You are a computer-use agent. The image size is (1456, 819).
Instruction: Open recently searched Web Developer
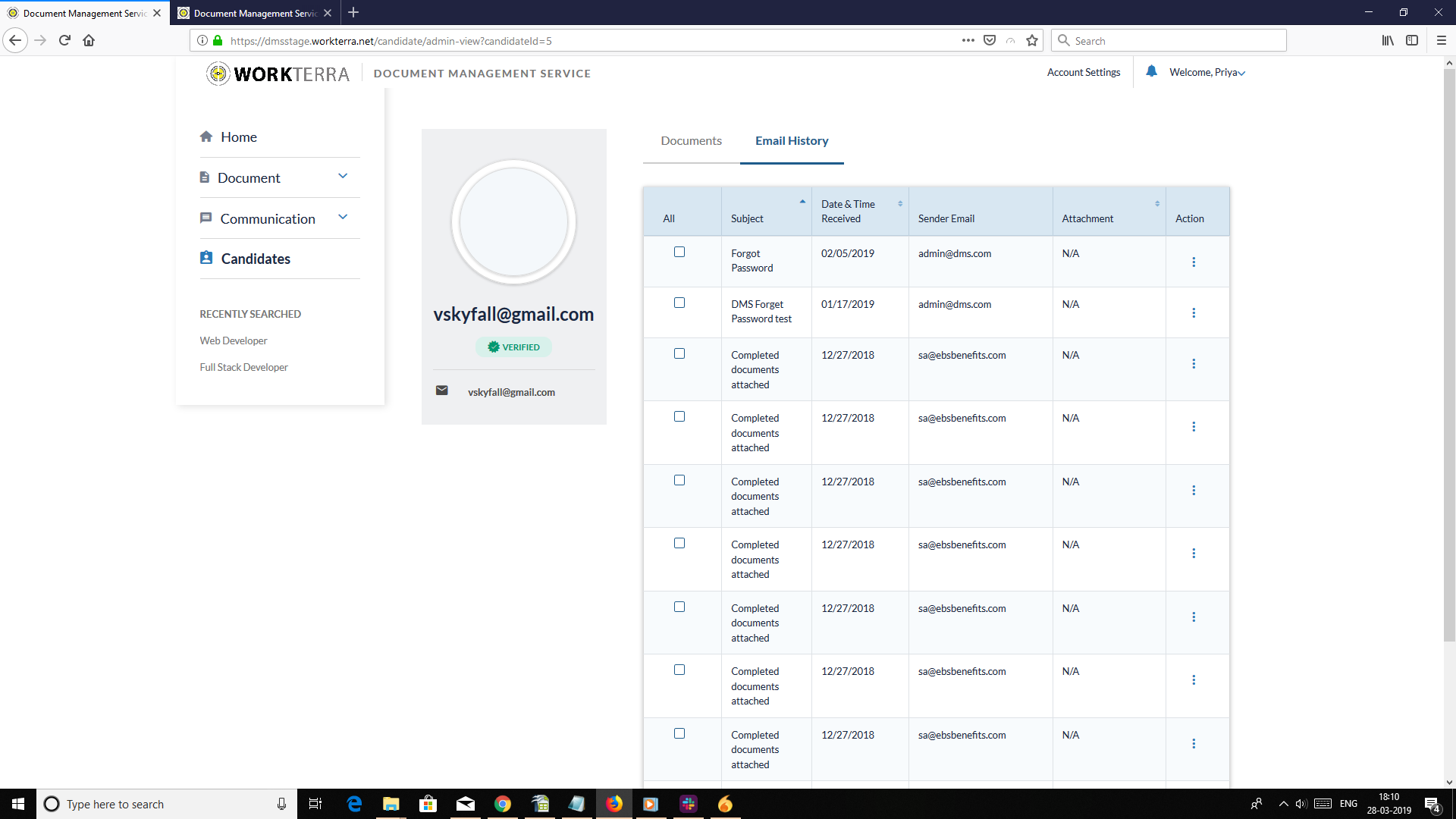coord(234,341)
